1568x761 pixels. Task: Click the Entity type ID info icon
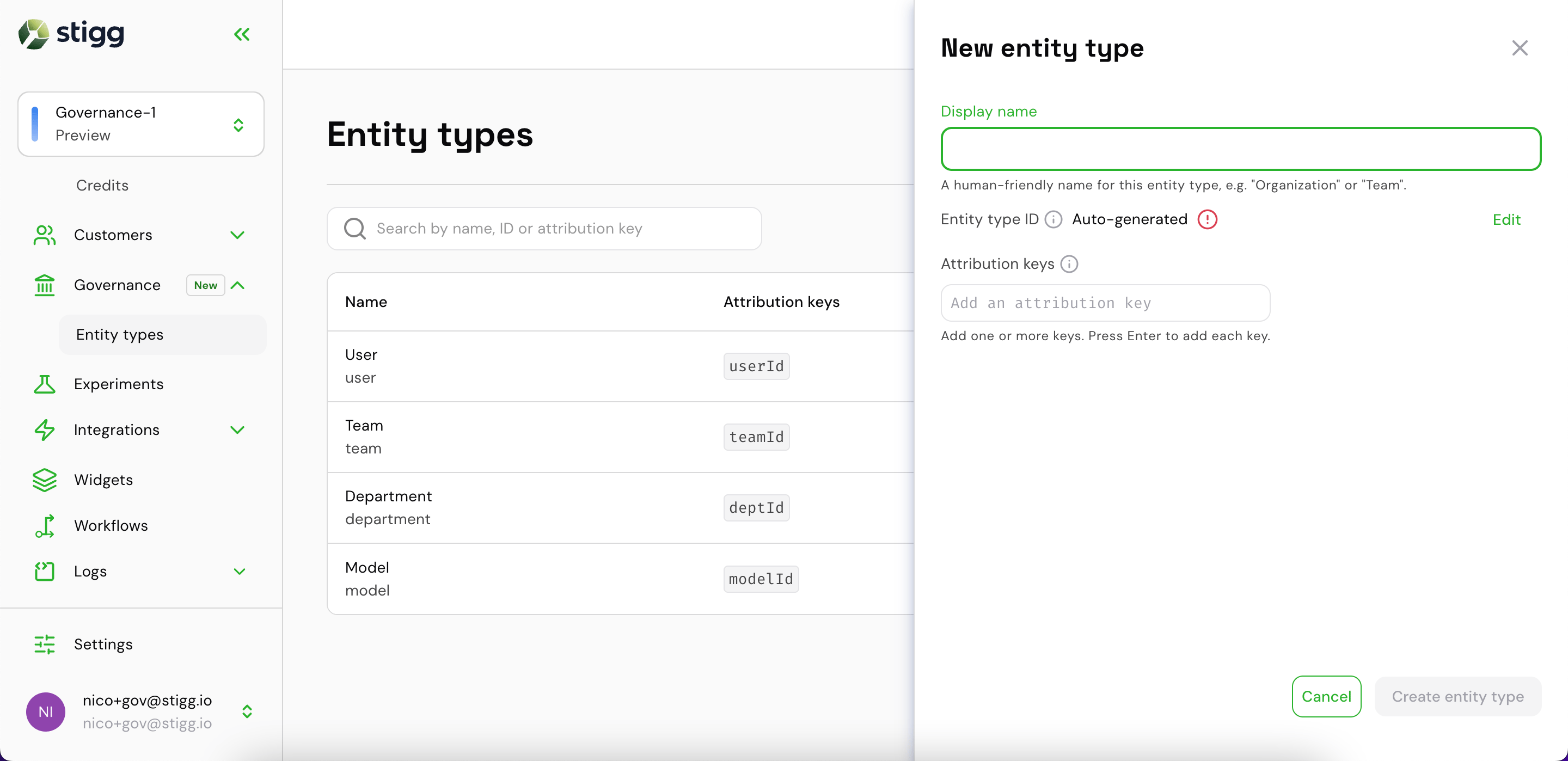1053,219
